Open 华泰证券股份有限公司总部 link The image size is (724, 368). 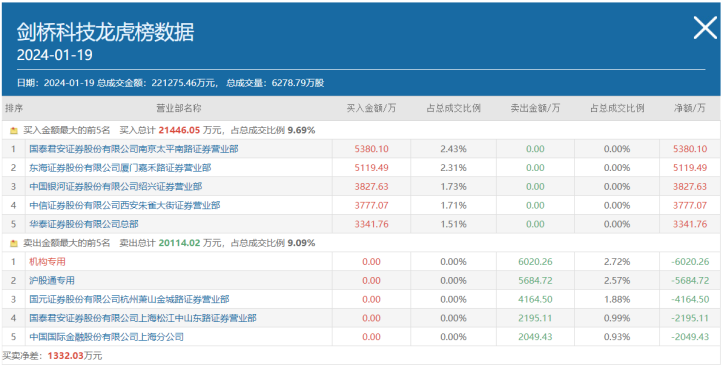[84, 224]
